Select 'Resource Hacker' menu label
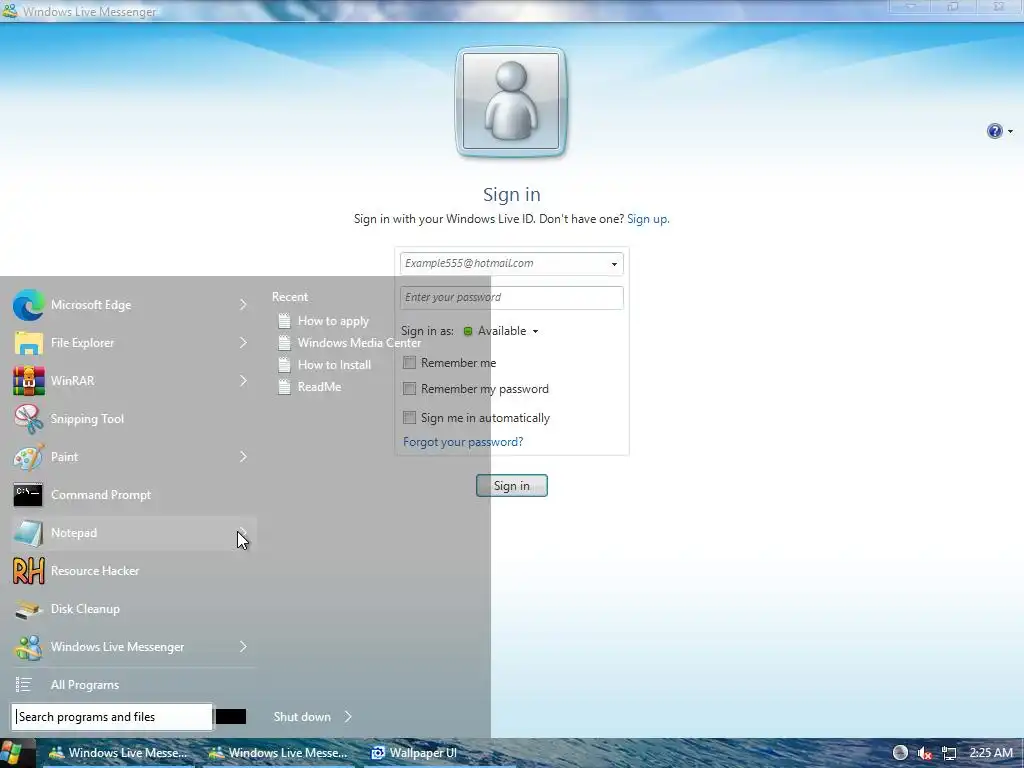The width and height of the screenshot is (1024, 768). 95,571
